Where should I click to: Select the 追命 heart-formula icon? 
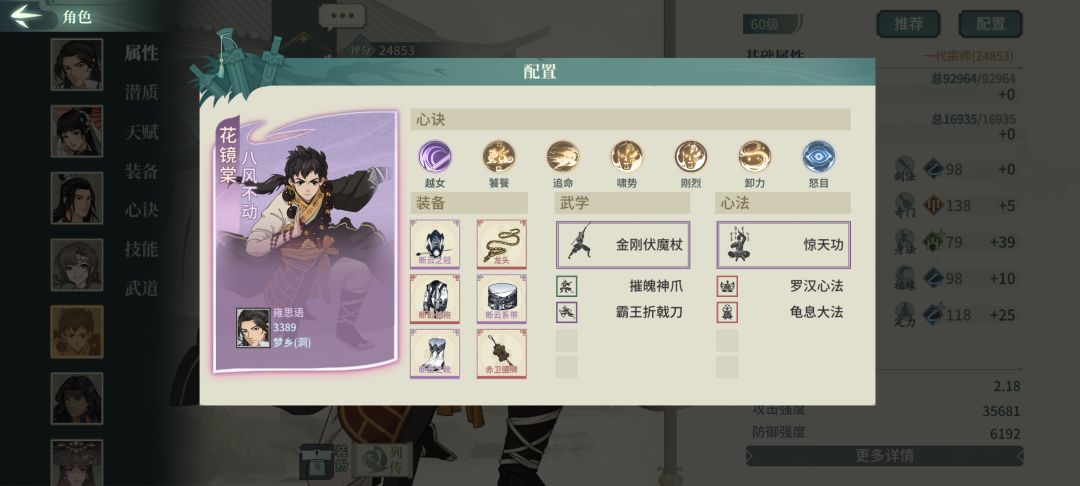[x=563, y=156]
